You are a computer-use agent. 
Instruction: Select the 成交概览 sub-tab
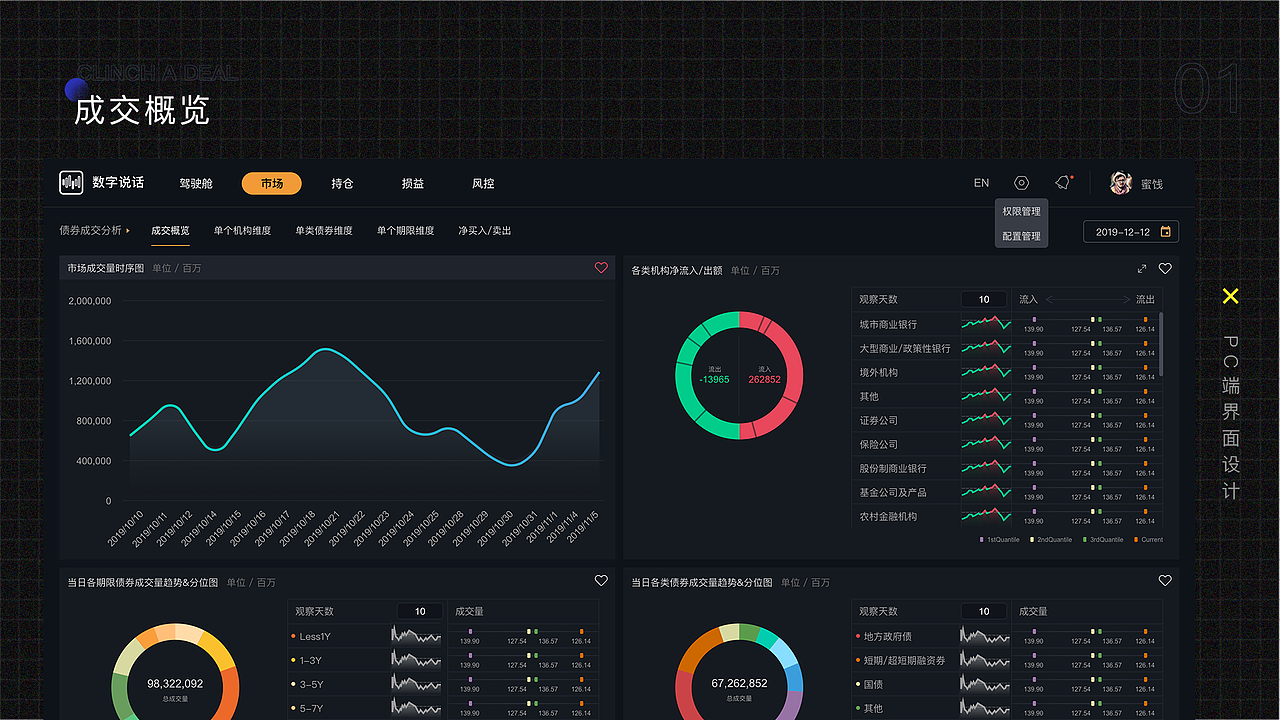coord(170,231)
